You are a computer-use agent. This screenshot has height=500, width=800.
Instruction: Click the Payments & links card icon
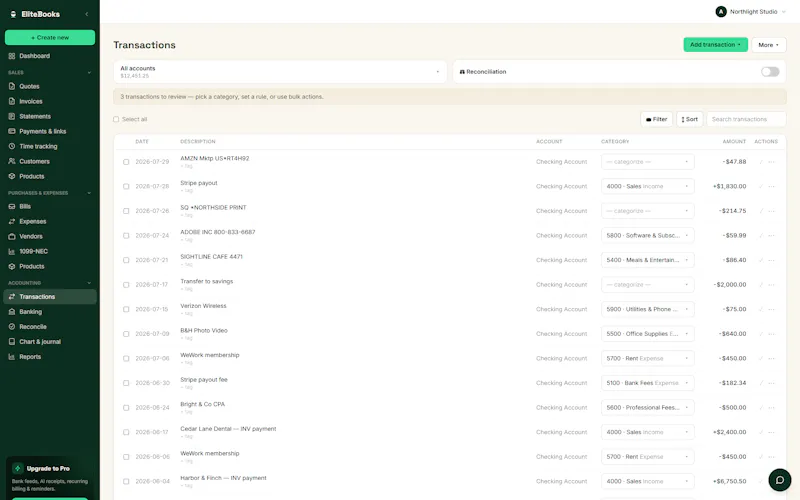point(12,131)
